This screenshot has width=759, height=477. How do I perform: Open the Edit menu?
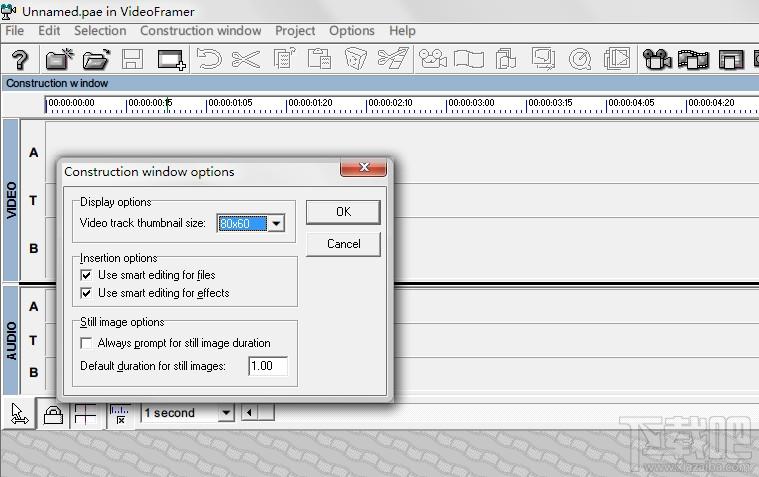click(x=49, y=31)
